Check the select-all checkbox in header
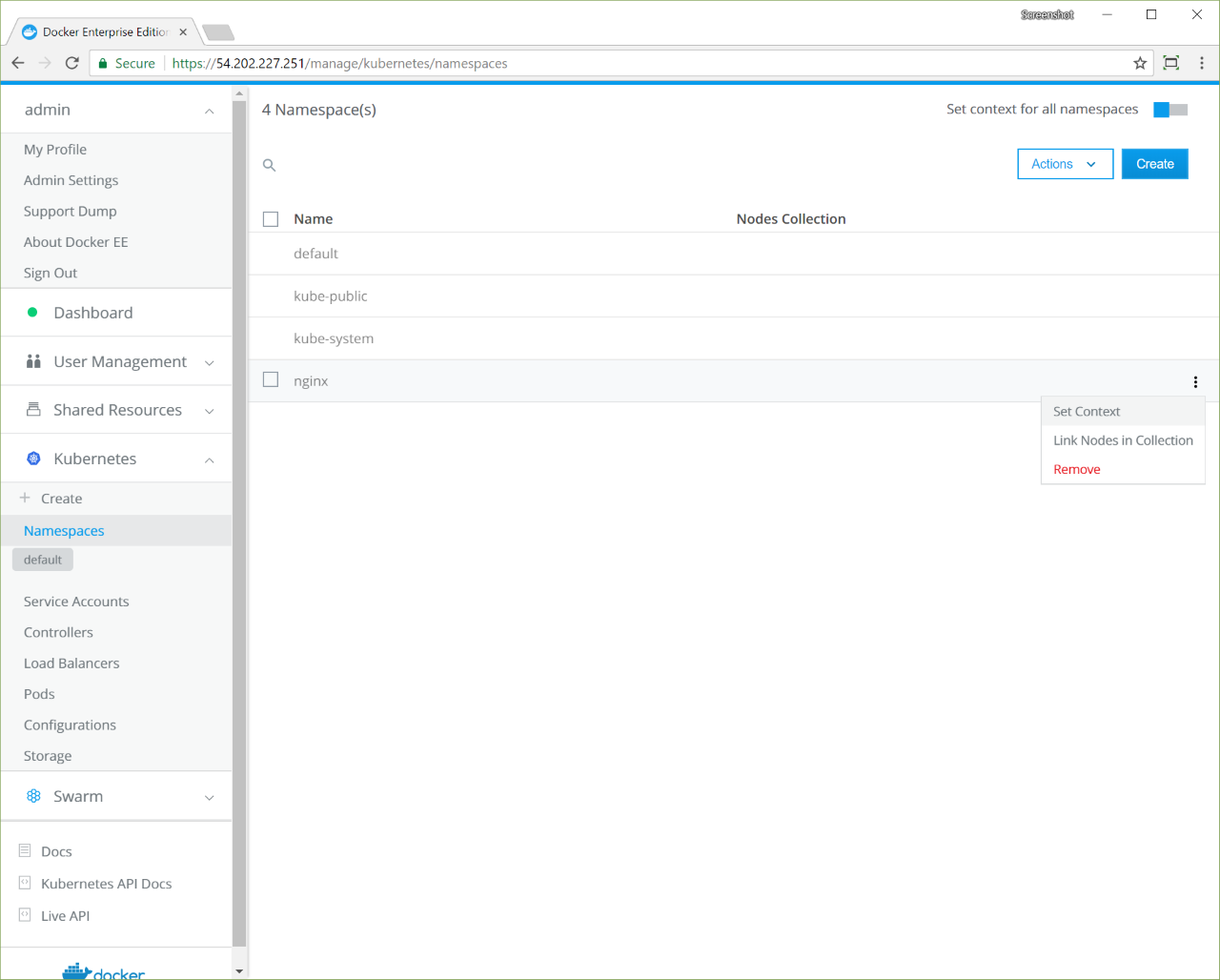 click(271, 219)
